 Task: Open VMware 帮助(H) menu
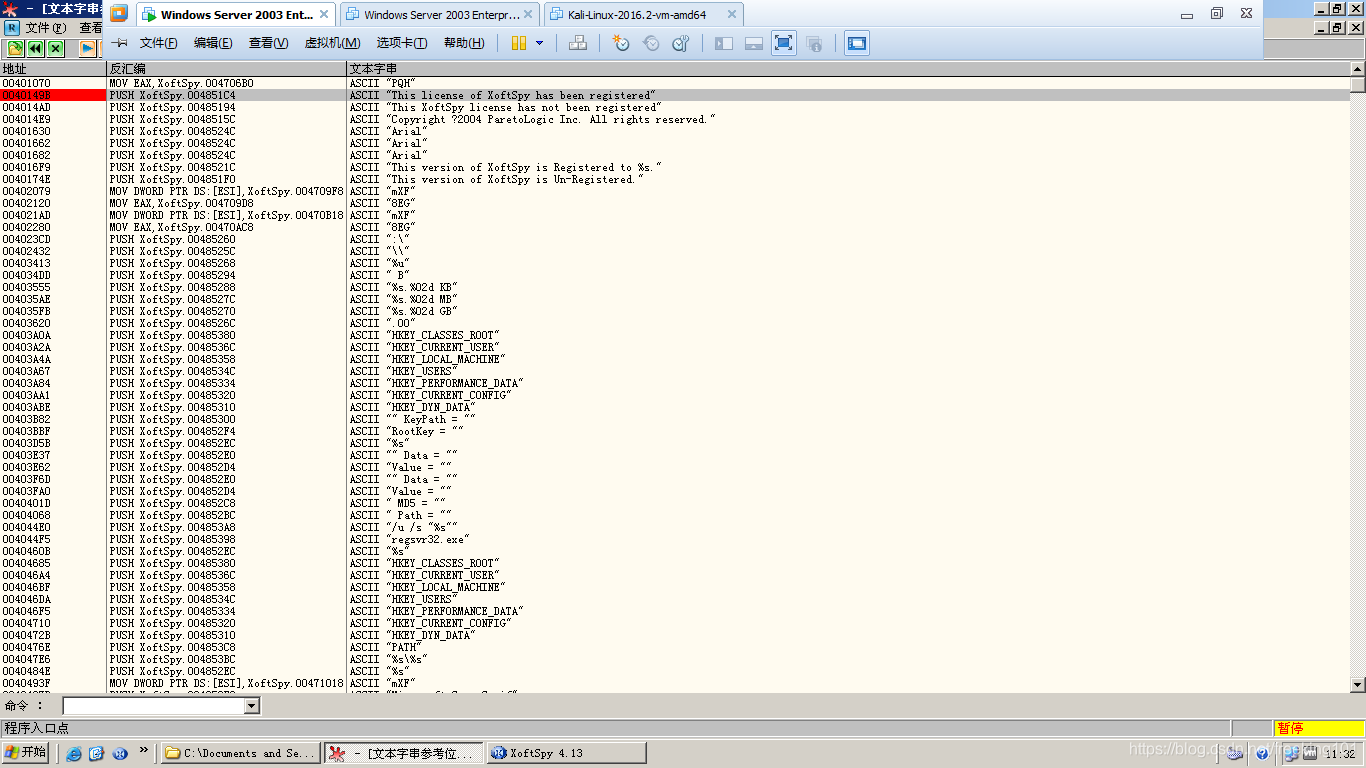click(463, 43)
